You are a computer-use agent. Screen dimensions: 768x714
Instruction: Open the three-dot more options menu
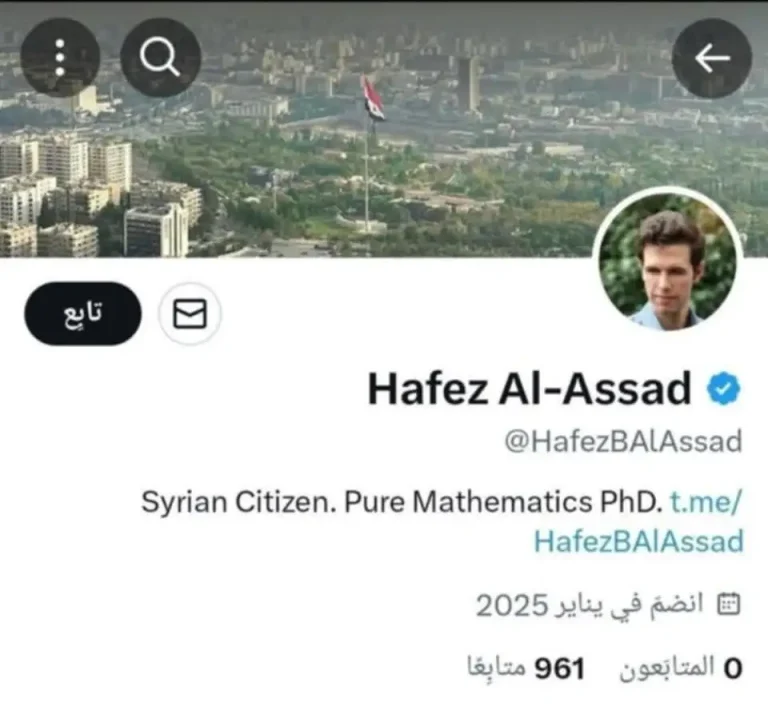pos(60,58)
